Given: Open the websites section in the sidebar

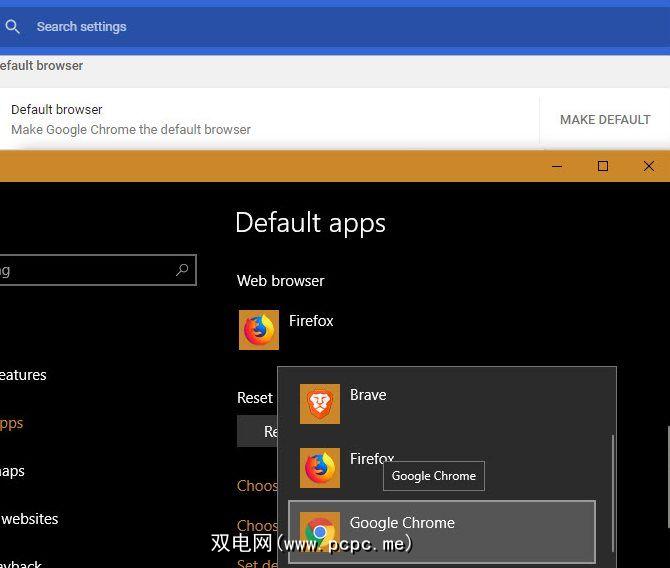Looking at the screenshot, I should [x=29, y=518].
